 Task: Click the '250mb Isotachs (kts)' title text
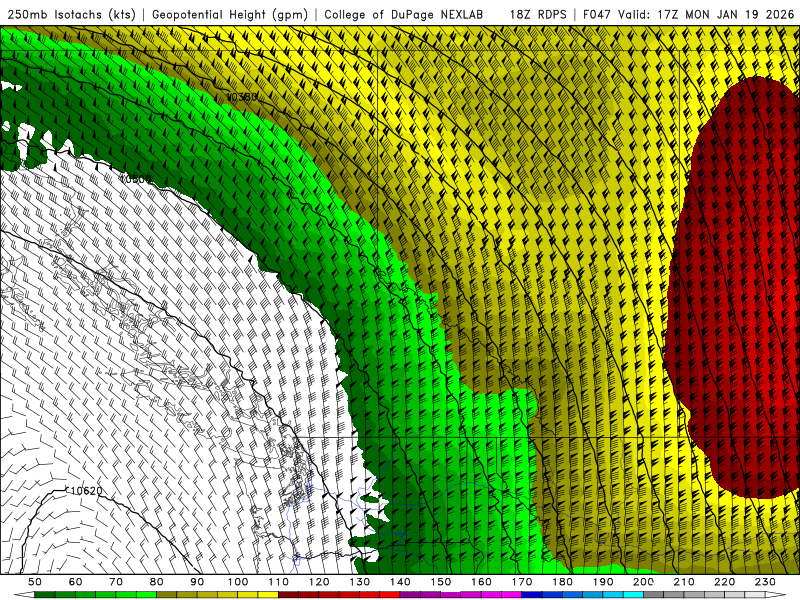(71, 14)
